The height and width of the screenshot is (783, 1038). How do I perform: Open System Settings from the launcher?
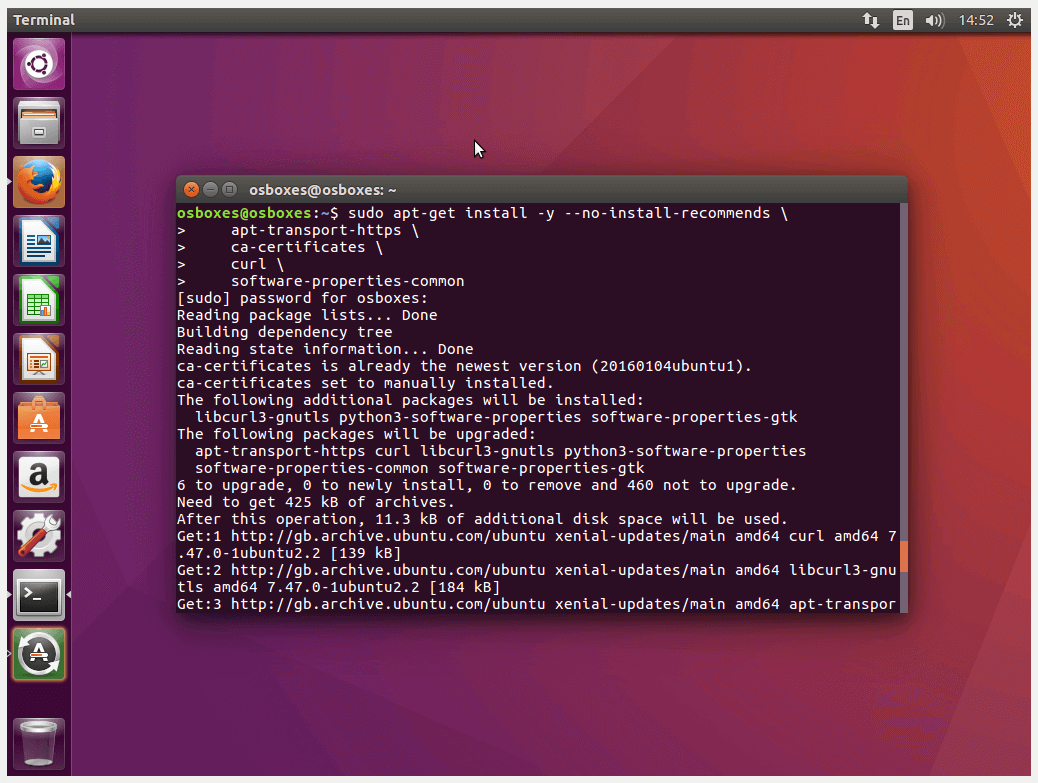[38, 536]
